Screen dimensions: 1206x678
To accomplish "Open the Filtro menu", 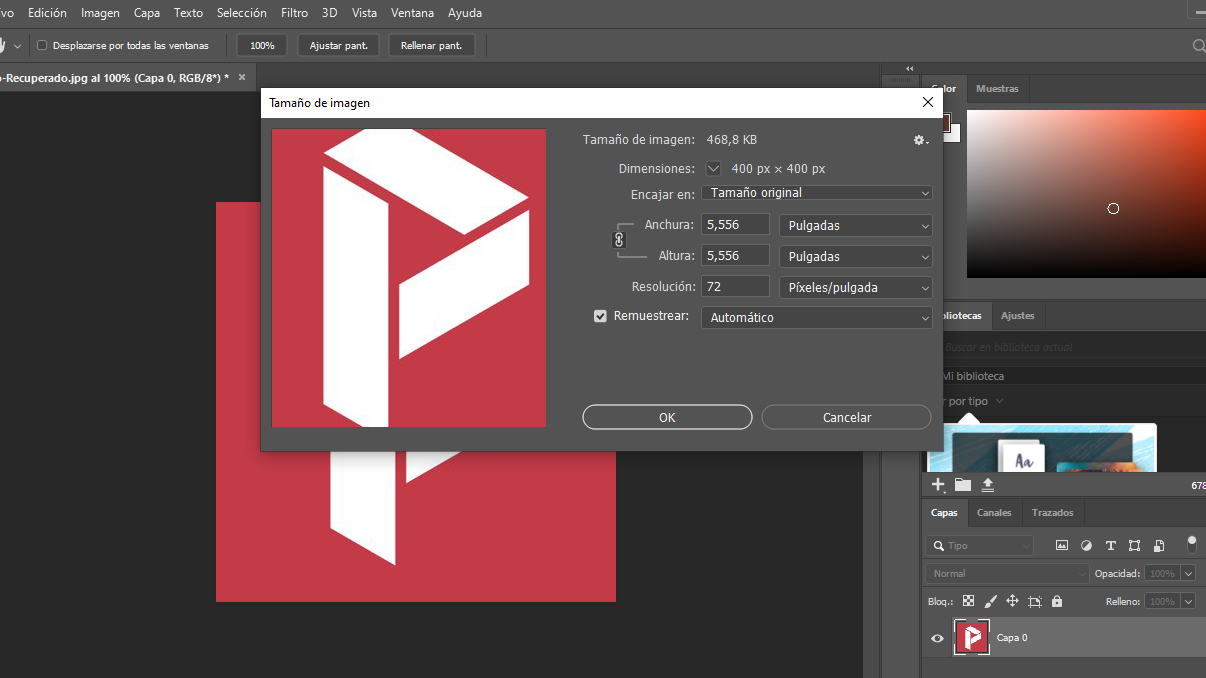I will tap(295, 13).
